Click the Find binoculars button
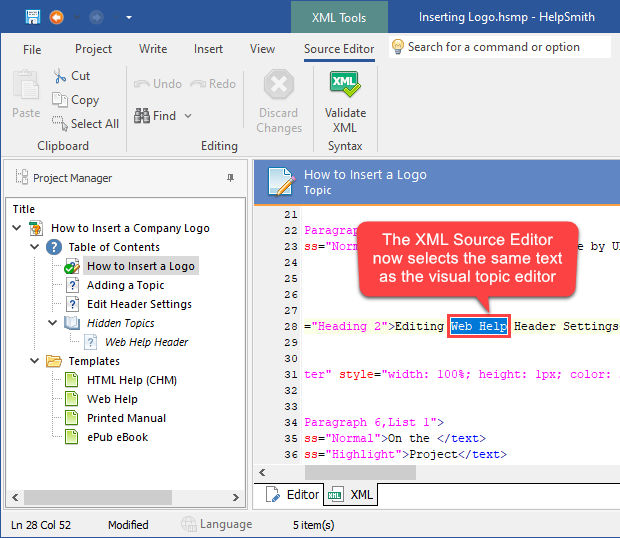620x538 pixels. [x=155, y=116]
